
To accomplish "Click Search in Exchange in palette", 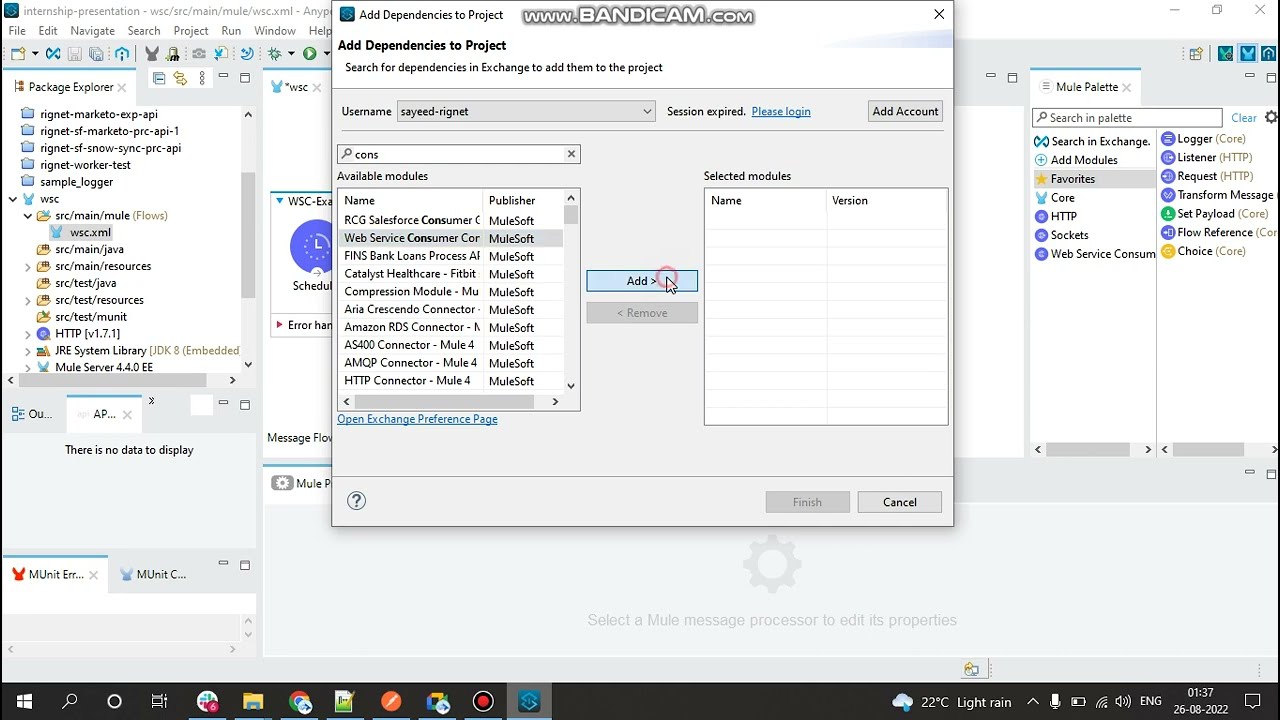I will point(1092,141).
